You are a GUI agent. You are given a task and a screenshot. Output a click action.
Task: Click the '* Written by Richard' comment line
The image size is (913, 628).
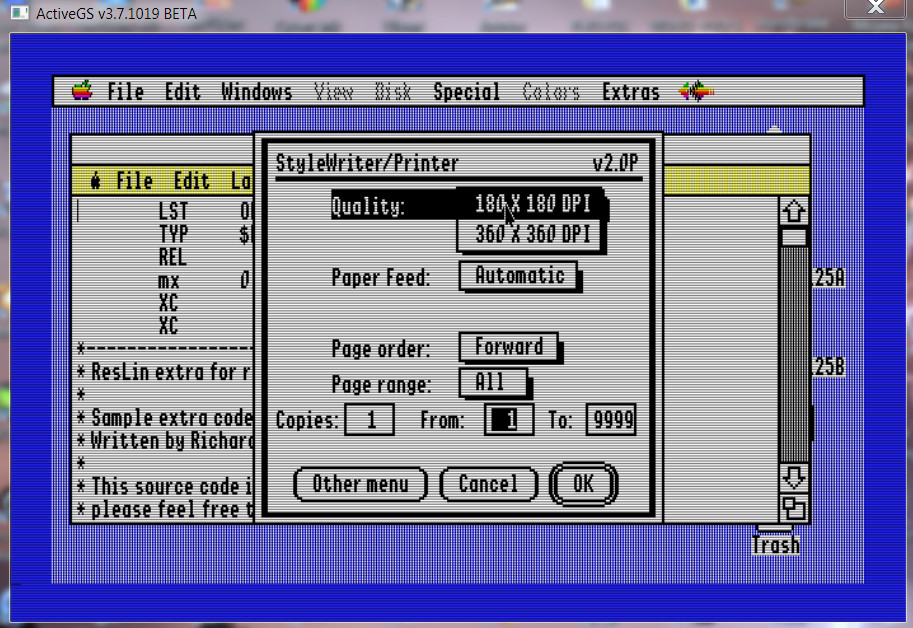pos(165,441)
